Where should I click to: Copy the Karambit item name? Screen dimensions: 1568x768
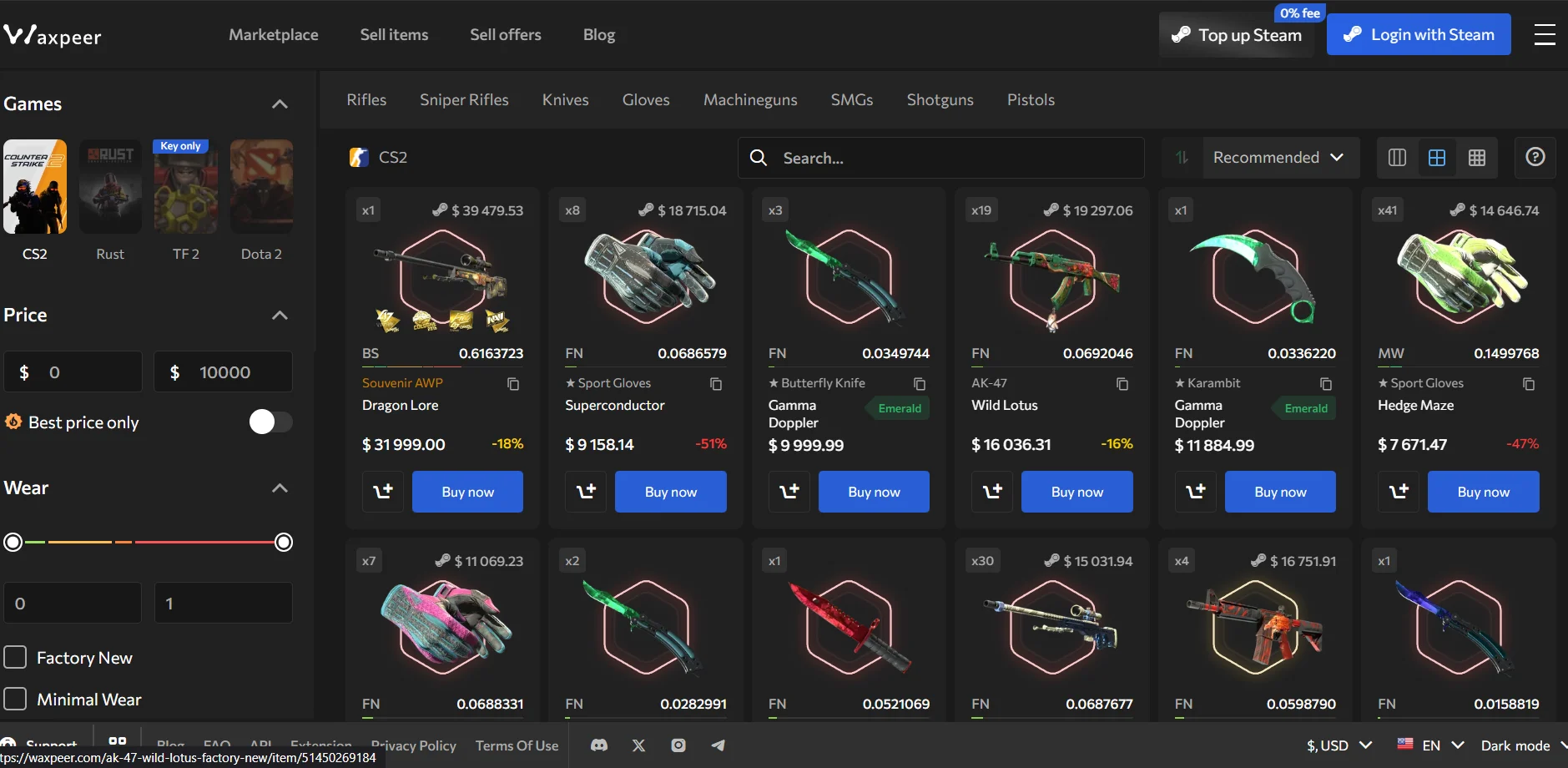(x=1326, y=384)
